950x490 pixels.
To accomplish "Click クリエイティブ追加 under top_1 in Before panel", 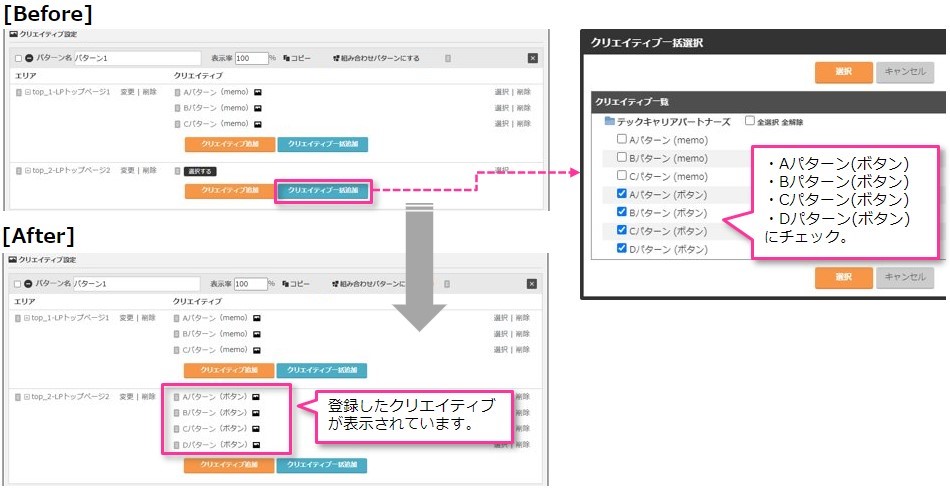I will pyautogui.click(x=230, y=144).
